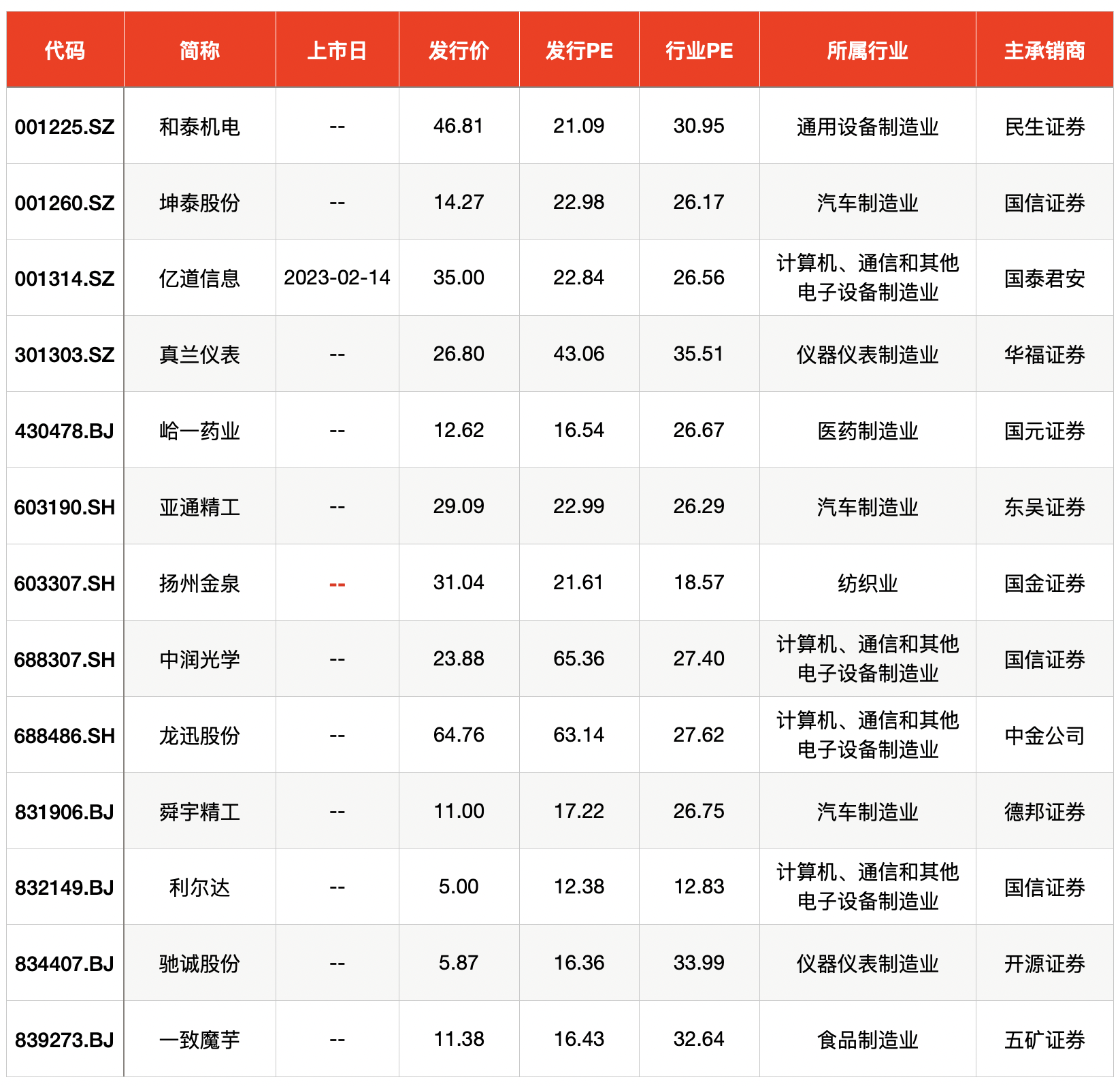Click the company name 真兰仪表
This screenshot has height=1086, width=1120.
[x=199, y=355]
